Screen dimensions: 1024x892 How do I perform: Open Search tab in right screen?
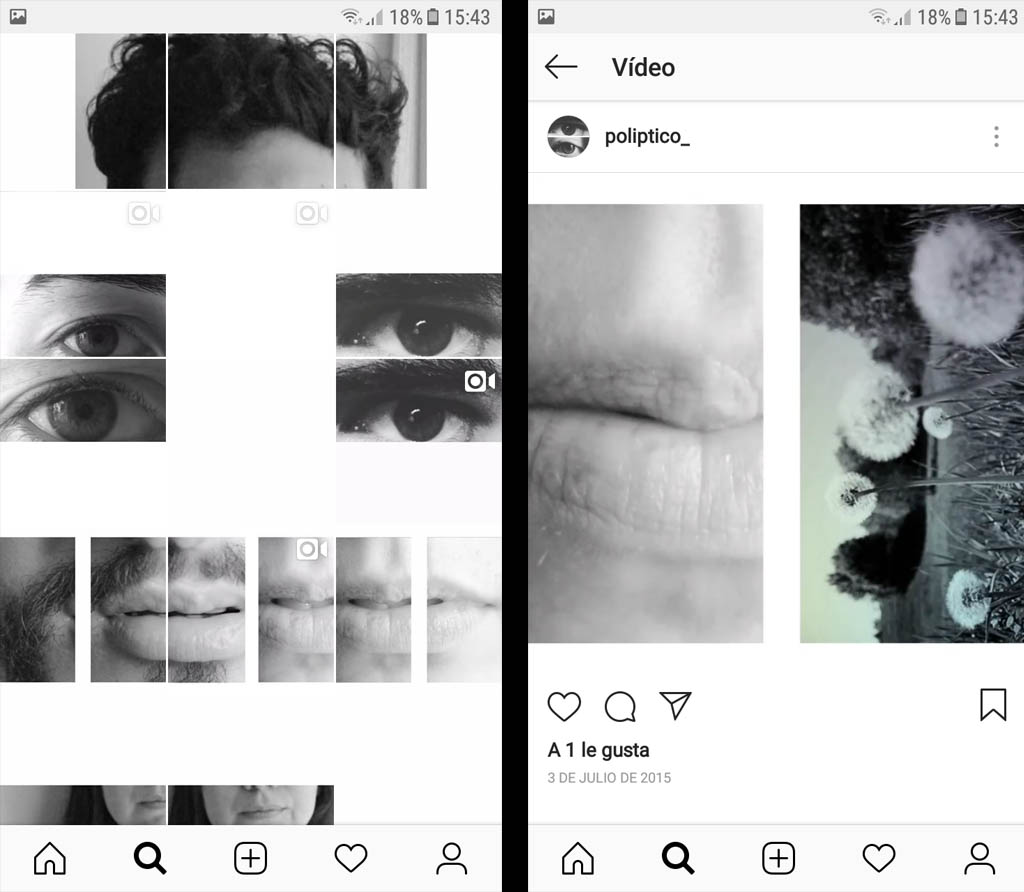click(678, 858)
